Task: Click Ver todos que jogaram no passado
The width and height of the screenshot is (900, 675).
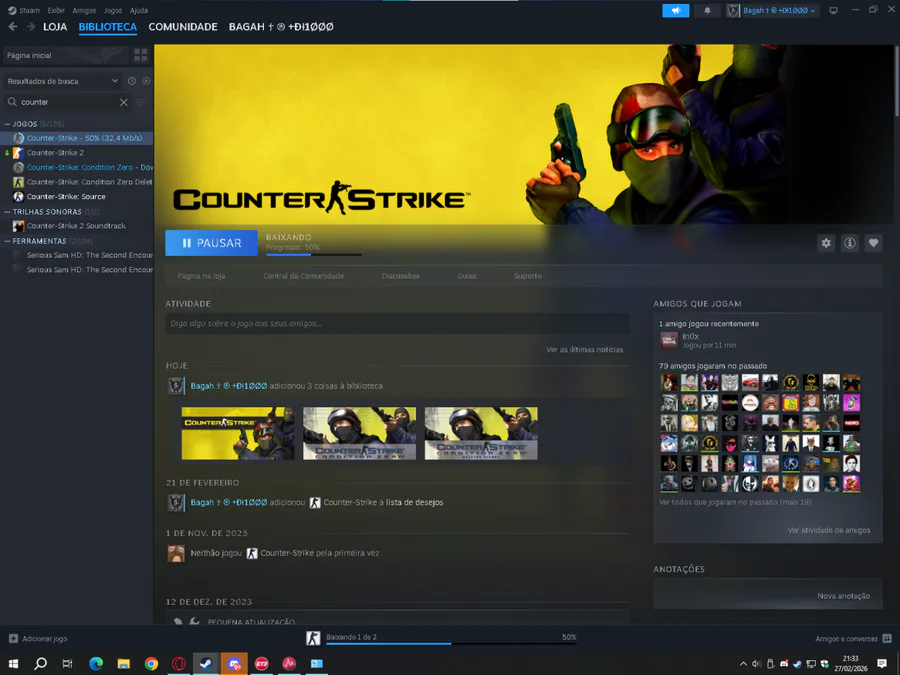Action: pos(735,502)
